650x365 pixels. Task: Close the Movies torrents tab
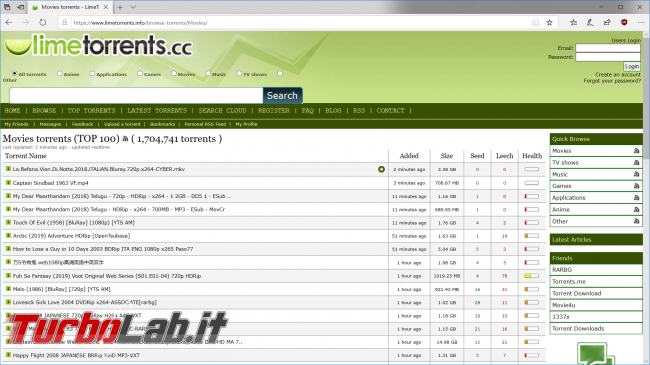tap(106, 7)
